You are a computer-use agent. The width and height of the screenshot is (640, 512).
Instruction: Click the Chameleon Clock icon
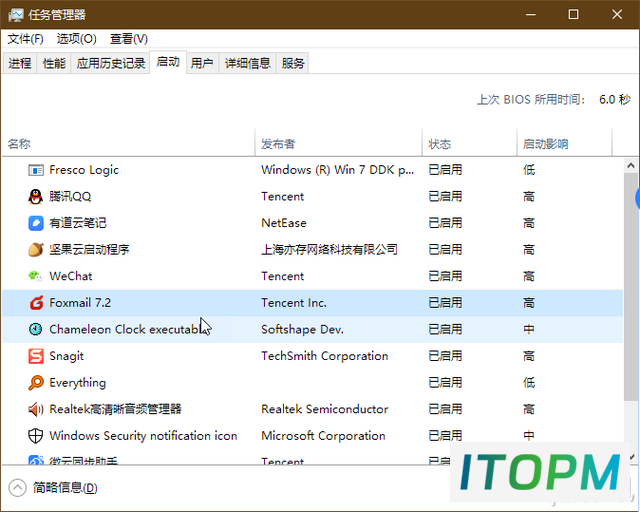pos(36,329)
